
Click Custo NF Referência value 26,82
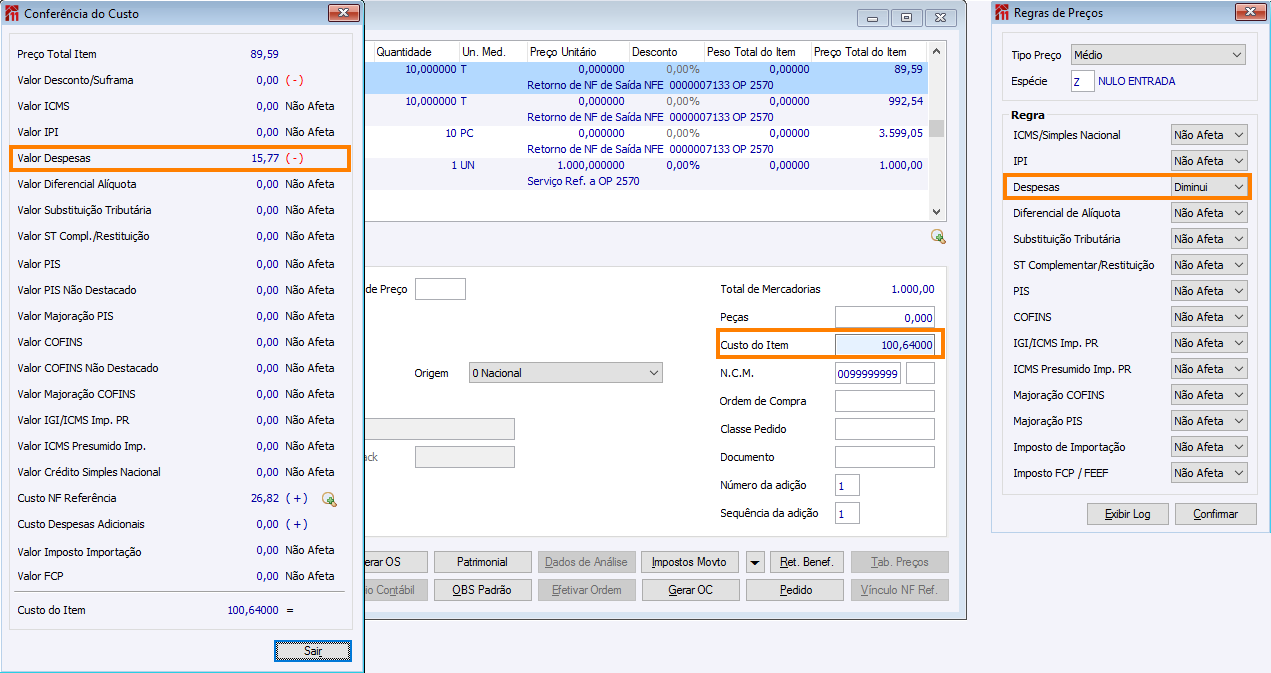click(264, 498)
